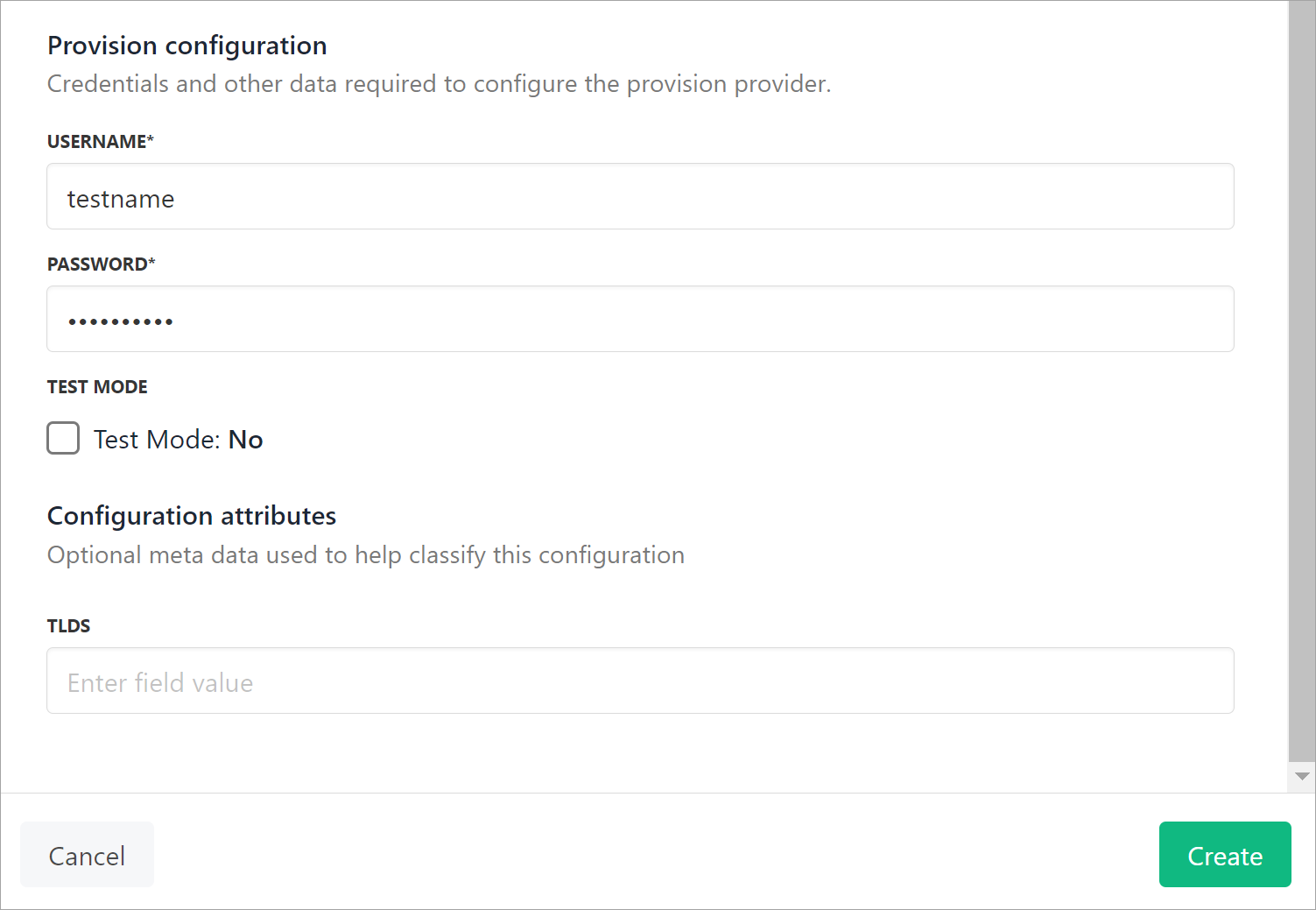Click the TEST MODE section label
The image size is (1316, 910).
click(x=97, y=387)
